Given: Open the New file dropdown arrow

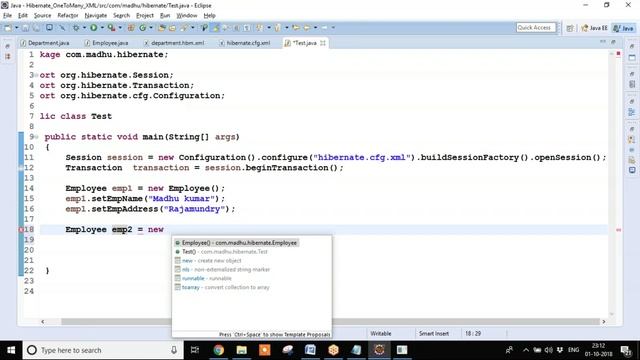Looking at the screenshot, I should [16, 28].
